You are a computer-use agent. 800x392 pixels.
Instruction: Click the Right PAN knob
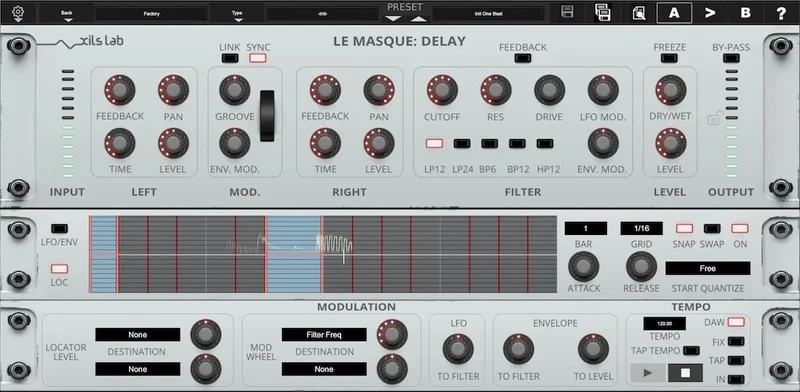379,90
